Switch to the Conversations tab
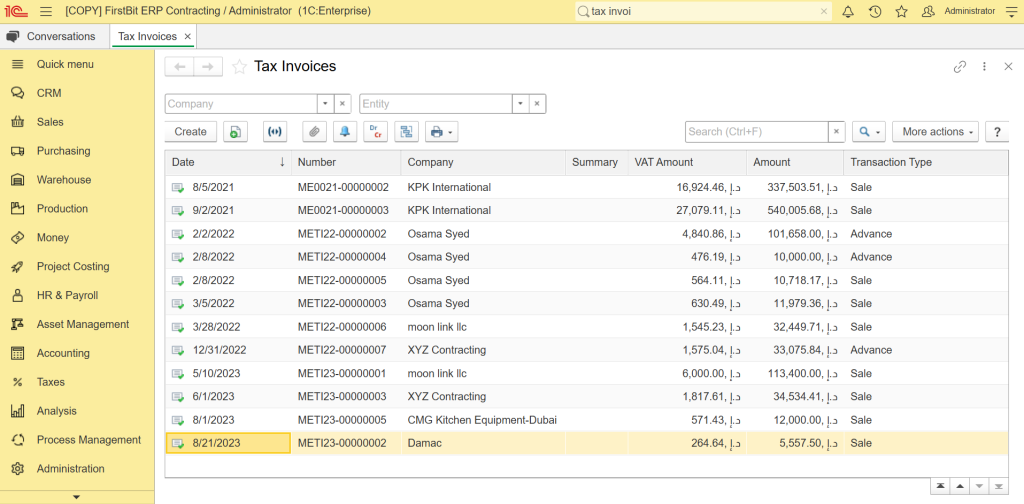Image resolution: width=1024 pixels, height=504 pixels. tap(53, 36)
